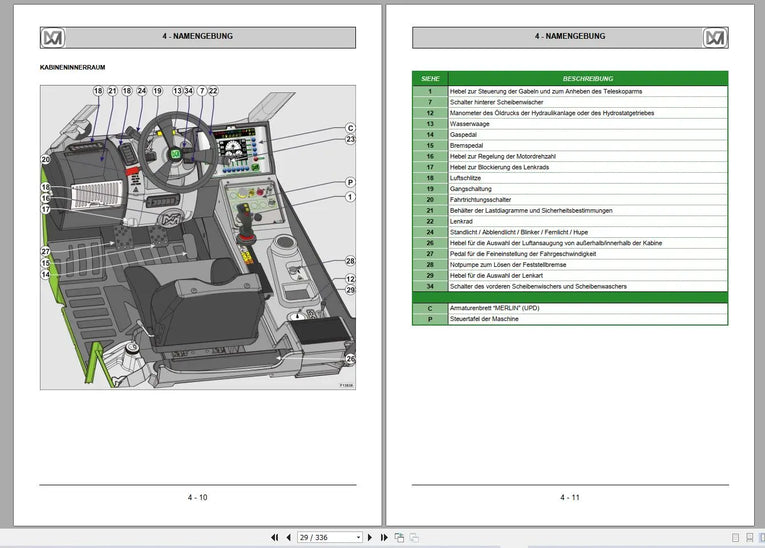This screenshot has width=765, height=548.
Task: Click page number 4 - 10 footer
Action: [198, 497]
